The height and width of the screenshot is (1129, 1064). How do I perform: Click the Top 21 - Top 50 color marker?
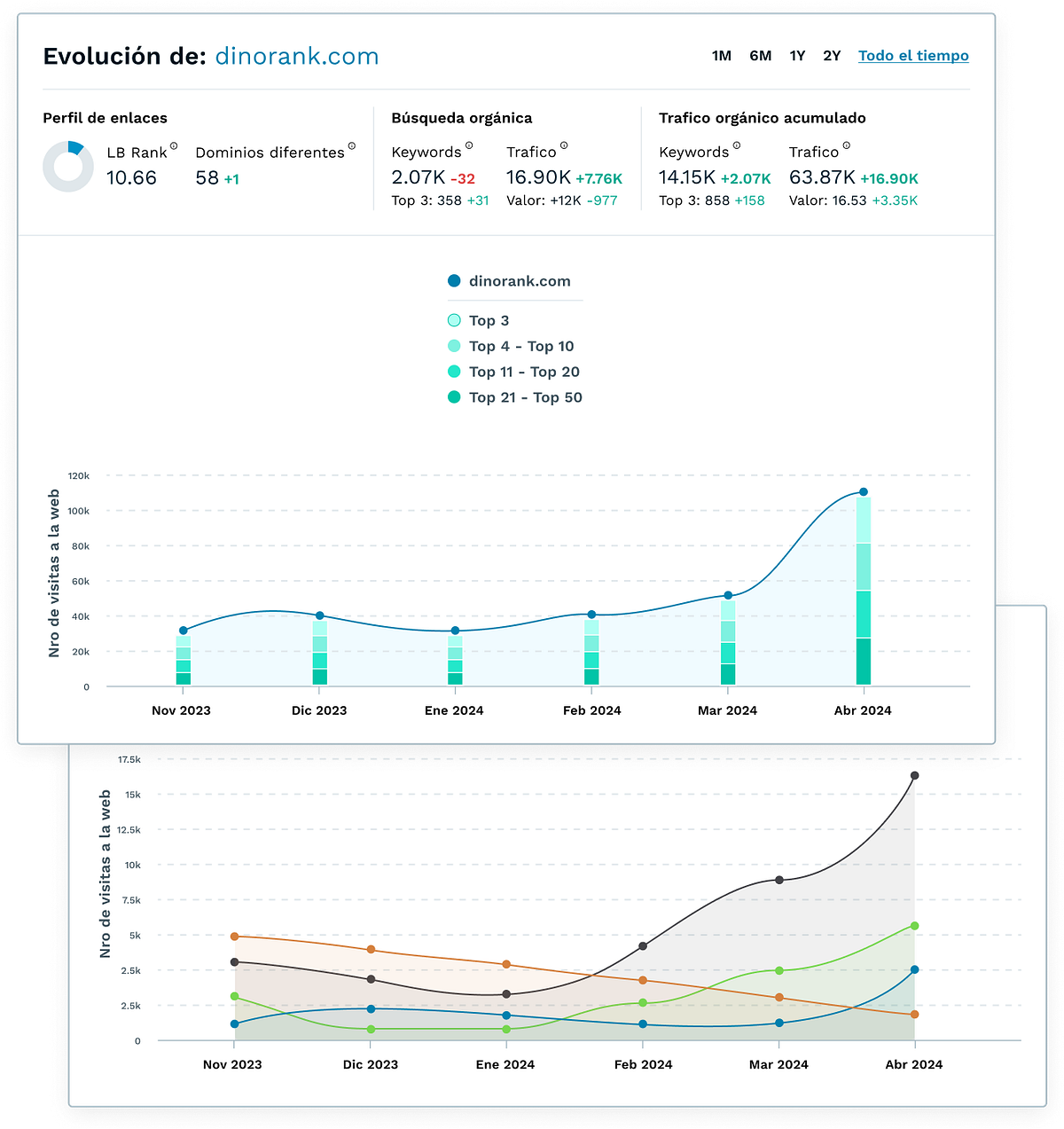click(454, 397)
